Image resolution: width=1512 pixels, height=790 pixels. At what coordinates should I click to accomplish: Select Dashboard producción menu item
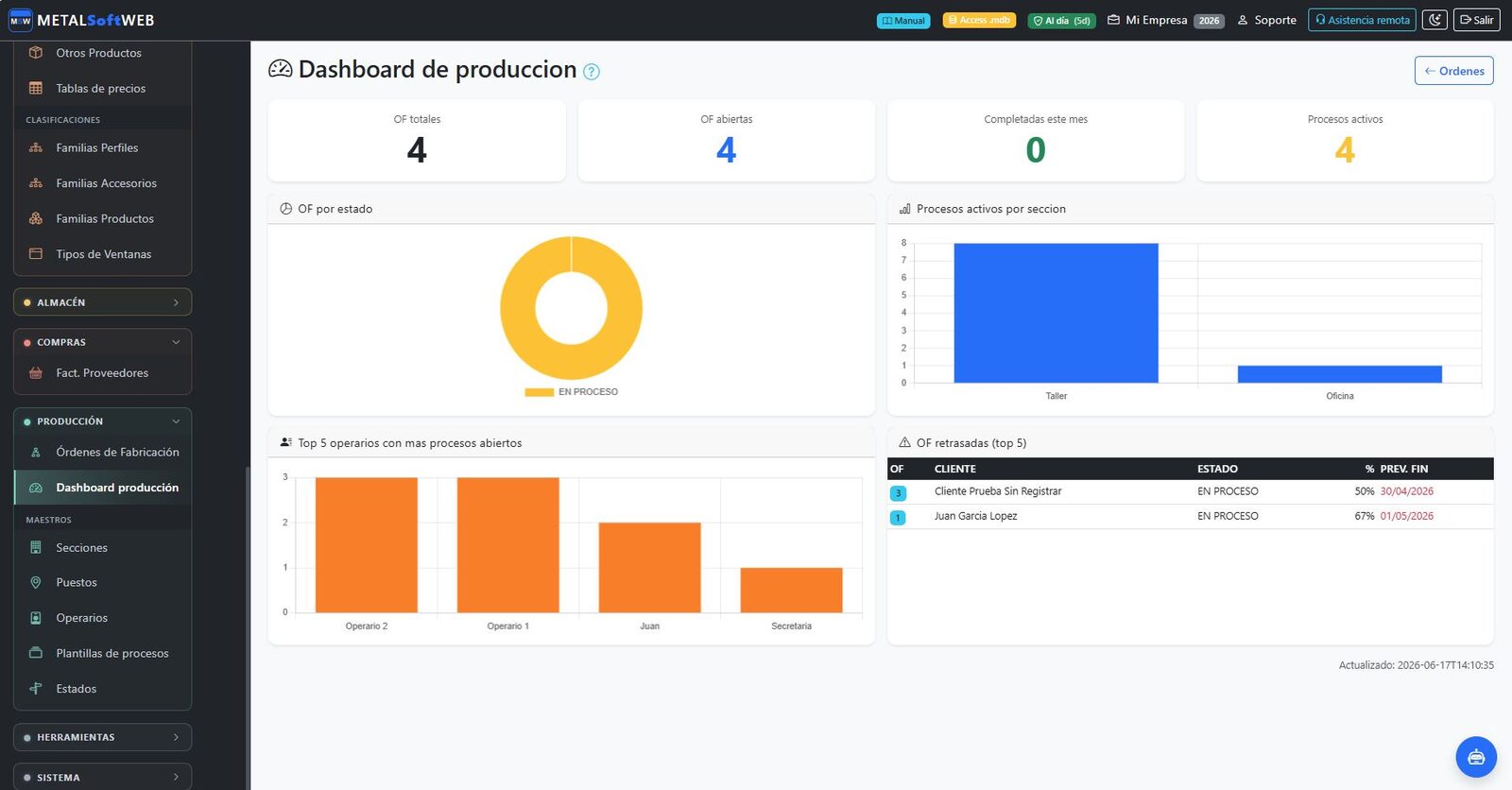pyautogui.click(x=102, y=488)
